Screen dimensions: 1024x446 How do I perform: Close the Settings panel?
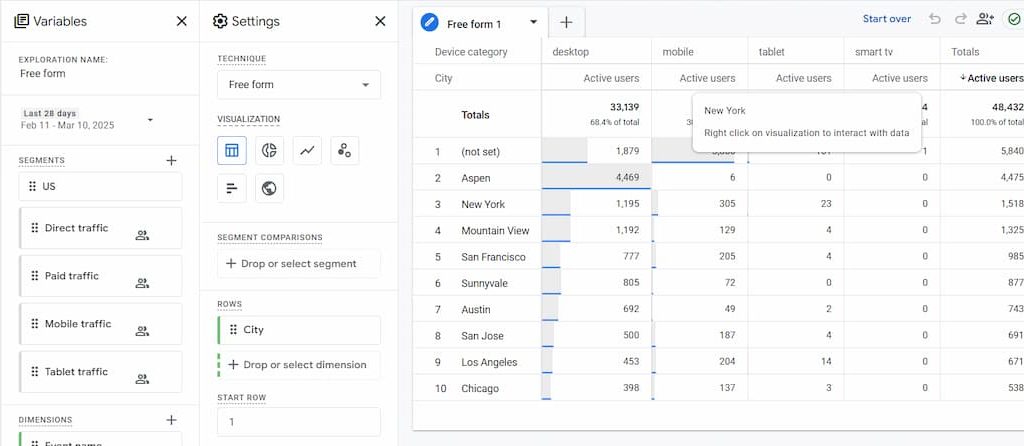click(380, 21)
